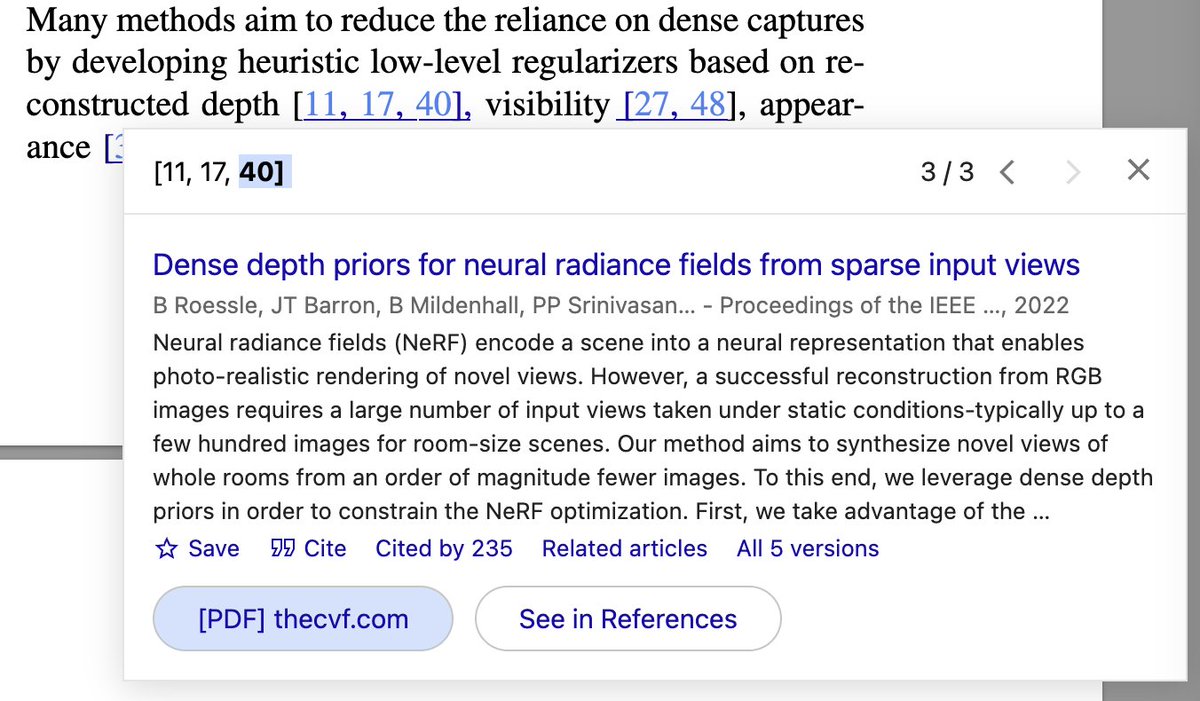The height and width of the screenshot is (701, 1200).
Task: Close the citation popup
Action: tap(1138, 170)
